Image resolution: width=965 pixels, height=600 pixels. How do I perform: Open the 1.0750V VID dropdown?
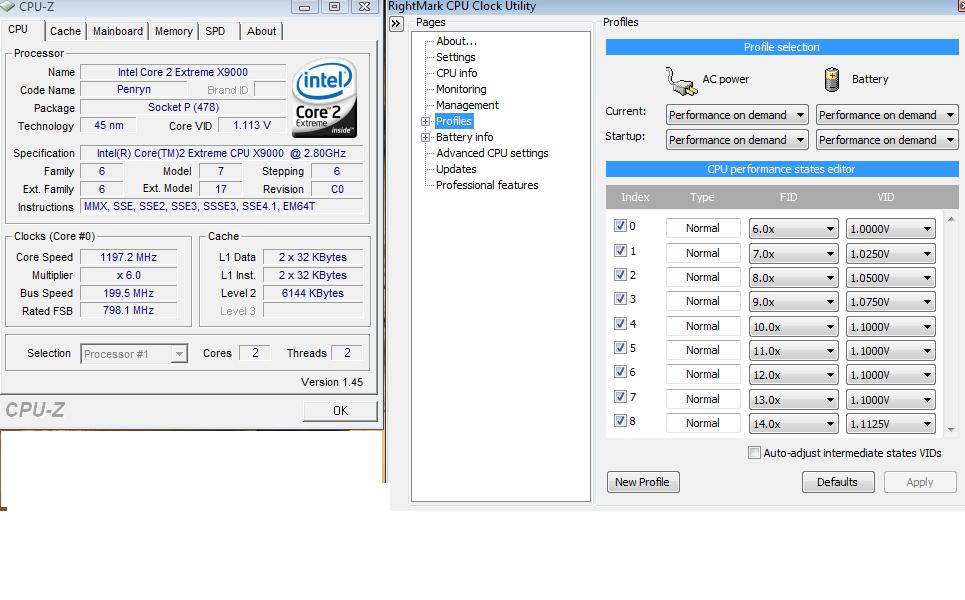coord(891,302)
